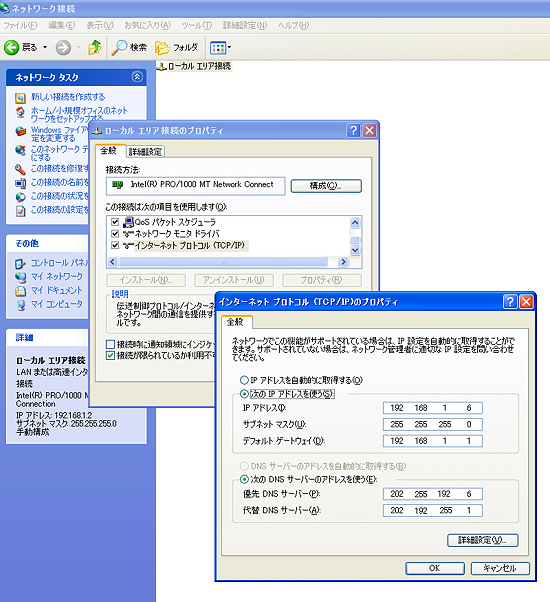550x602 pixels.
Task: Select 次の DNS サーバーのアドレスを使う radio button
Action: pos(244,479)
